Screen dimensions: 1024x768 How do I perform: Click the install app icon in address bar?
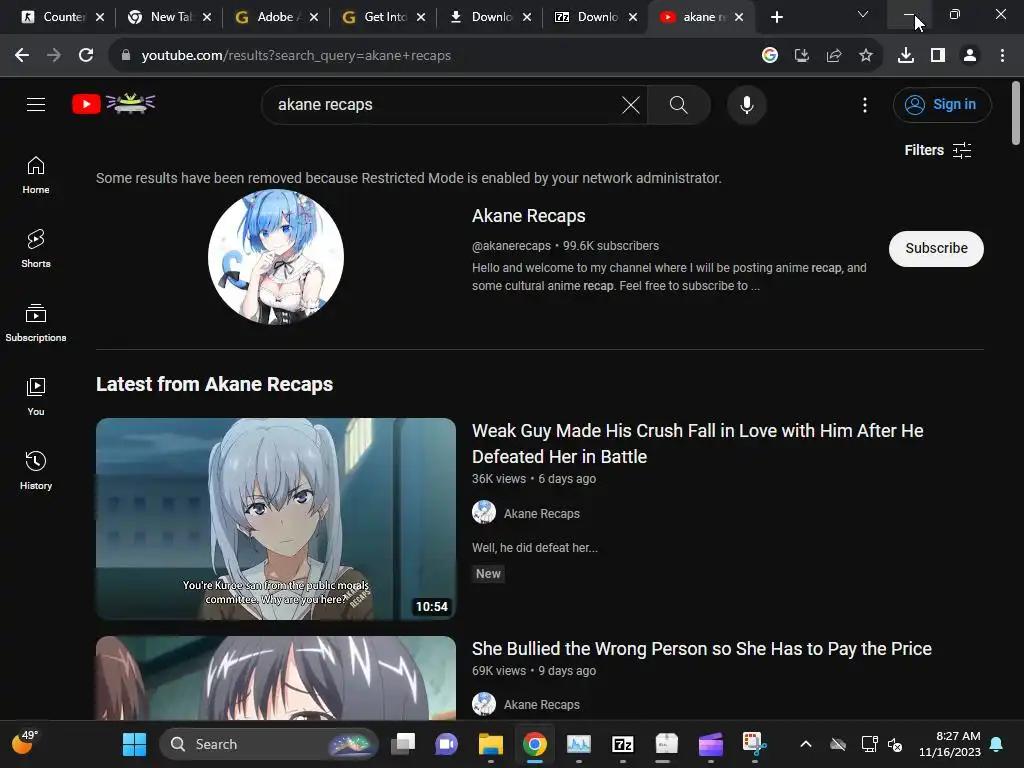pos(802,56)
